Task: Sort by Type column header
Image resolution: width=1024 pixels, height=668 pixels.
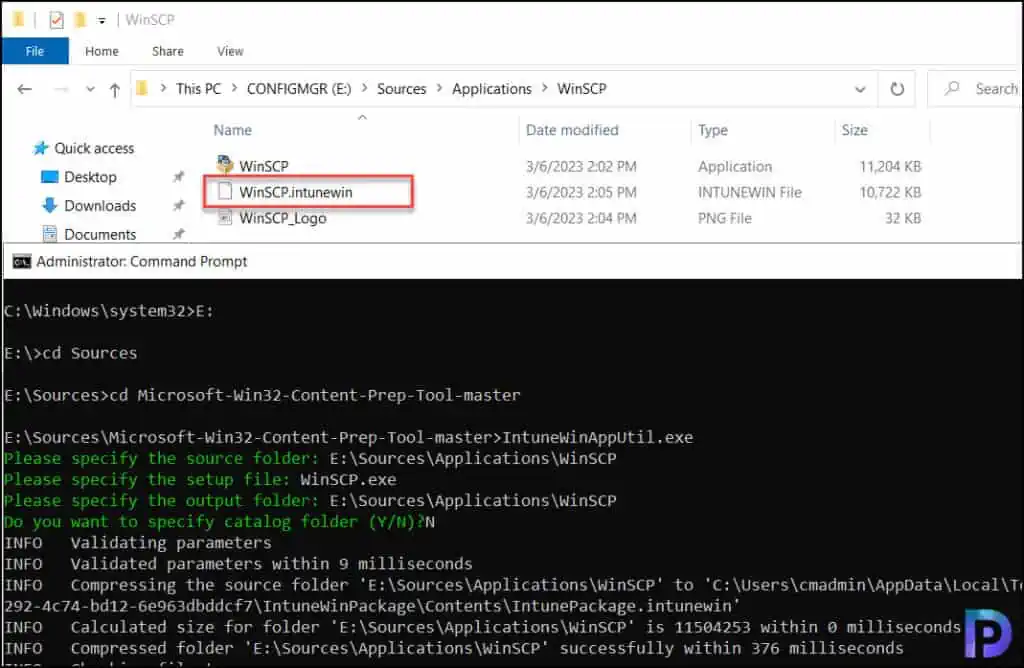Action: click(x=712, y=130)
